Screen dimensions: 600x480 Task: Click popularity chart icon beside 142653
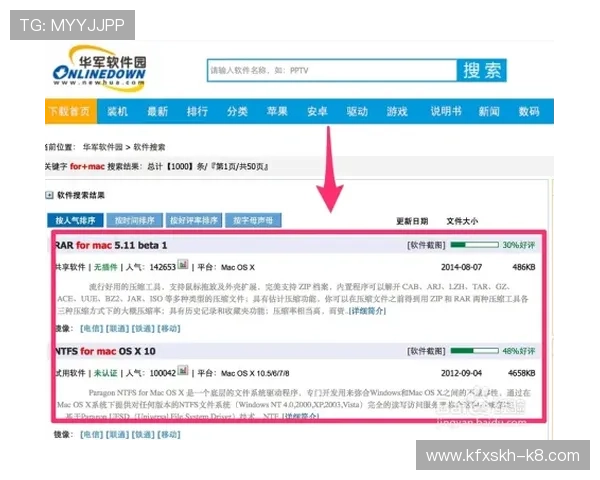click(183, 264)
